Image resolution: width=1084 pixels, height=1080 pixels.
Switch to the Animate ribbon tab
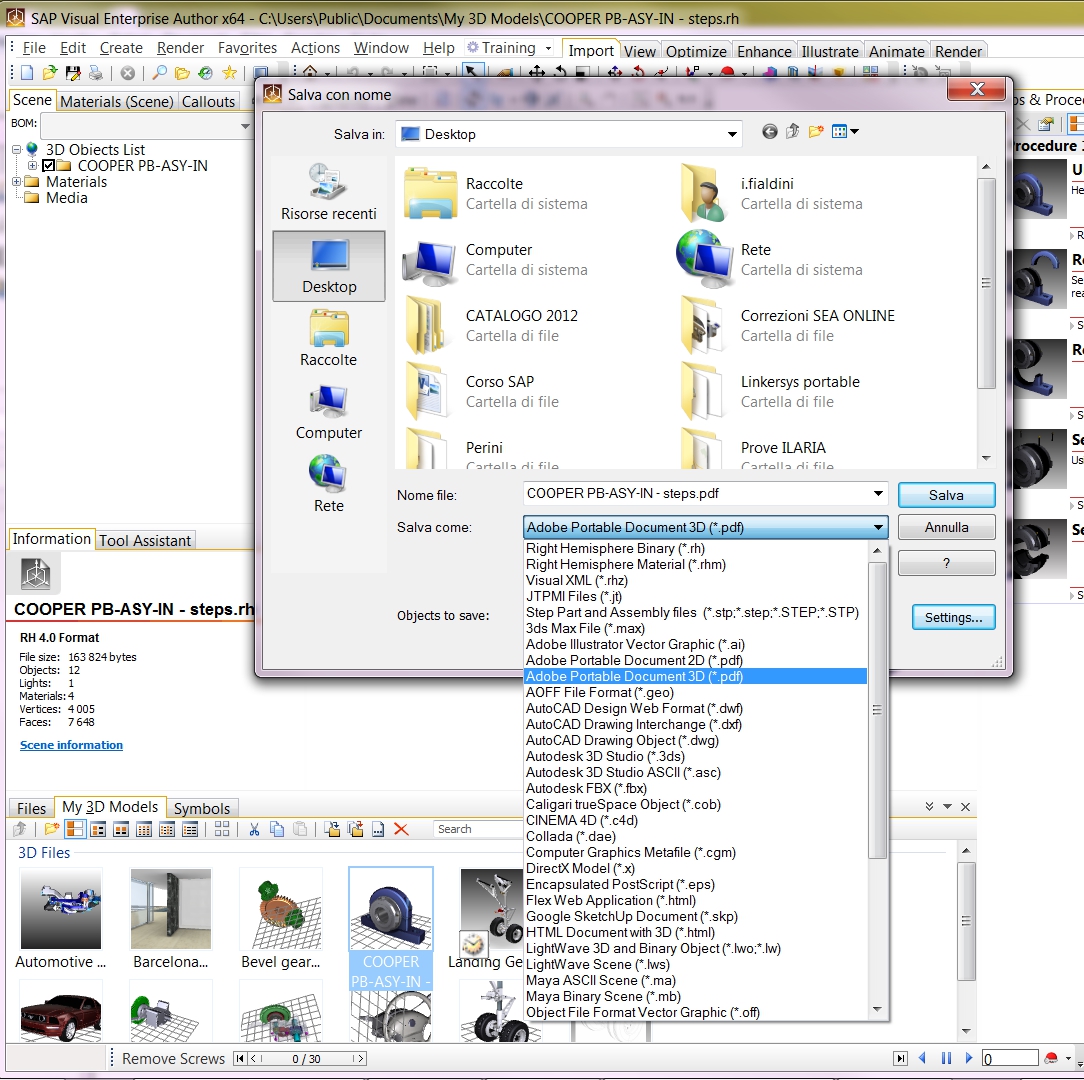tap(897, 51)
